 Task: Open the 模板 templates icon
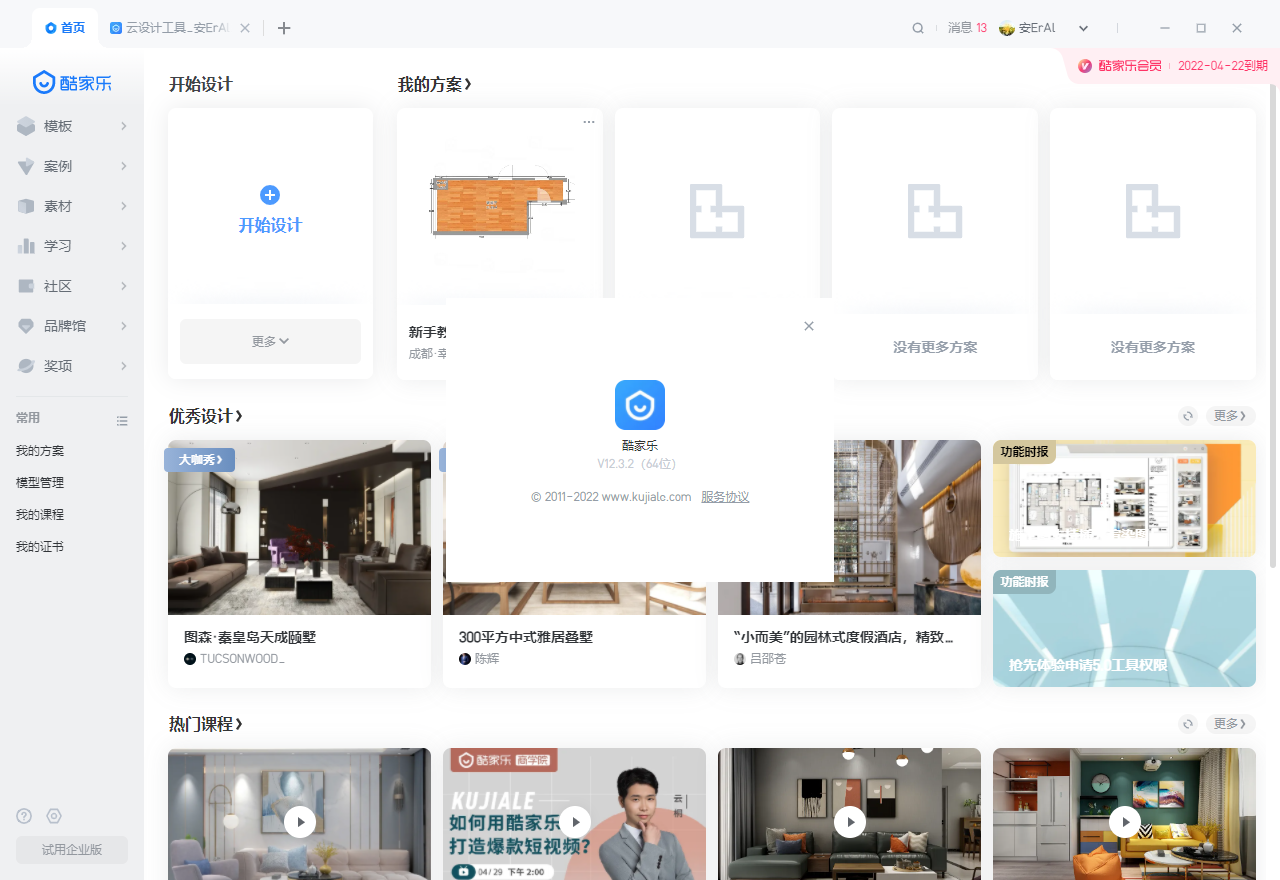coord(26,126)
